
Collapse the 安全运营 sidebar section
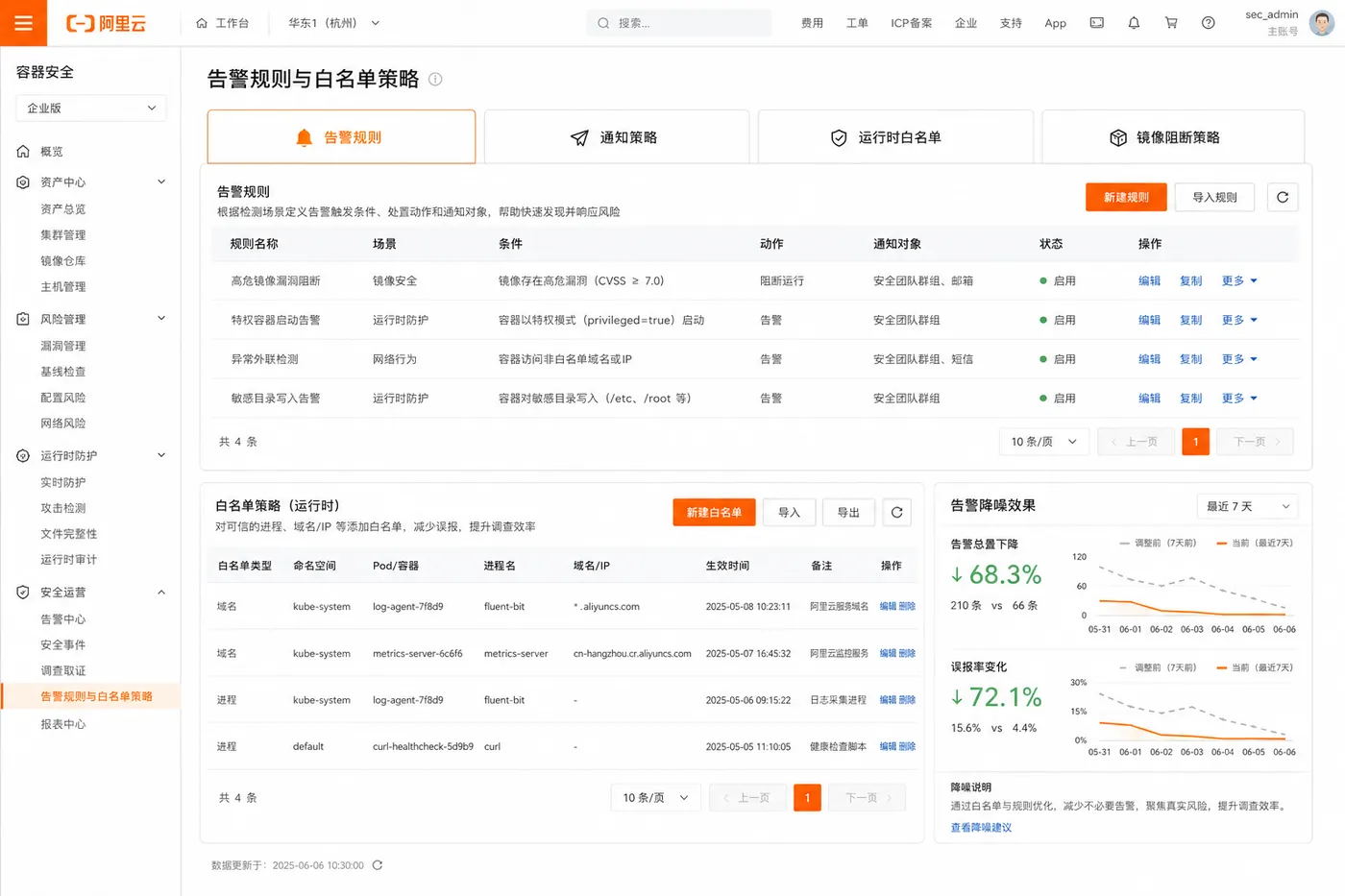pos(161,593)
